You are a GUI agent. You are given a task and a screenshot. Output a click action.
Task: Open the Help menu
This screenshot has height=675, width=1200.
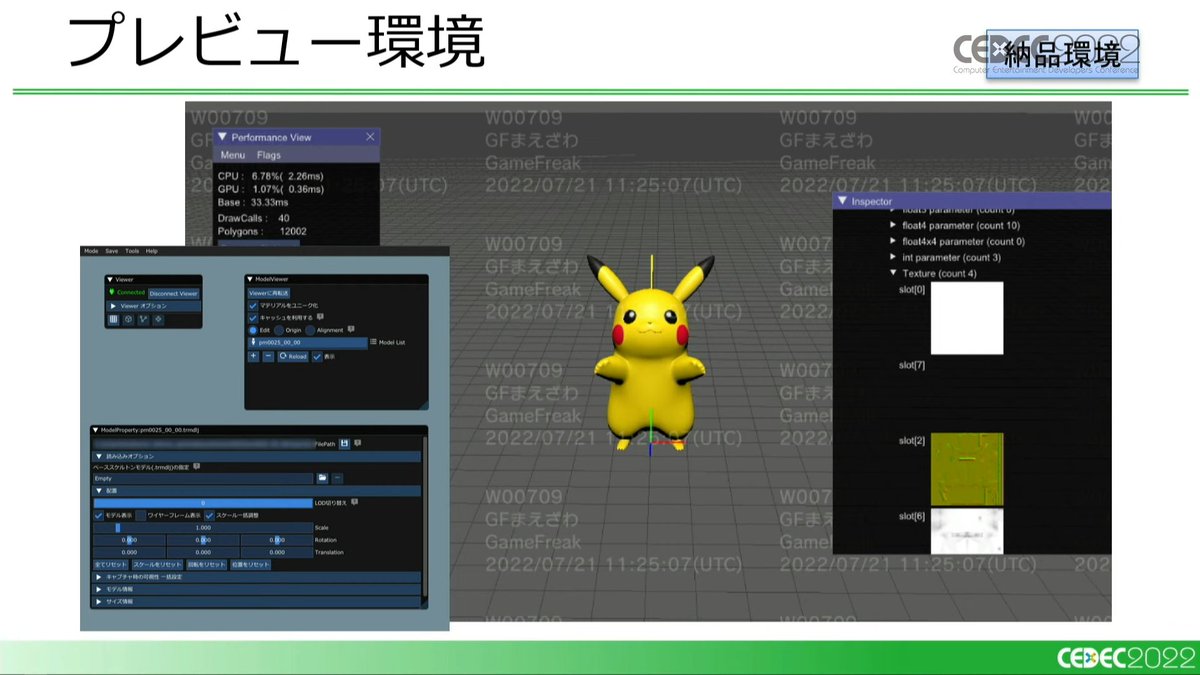pyautogui.click(x=152, y=251)
